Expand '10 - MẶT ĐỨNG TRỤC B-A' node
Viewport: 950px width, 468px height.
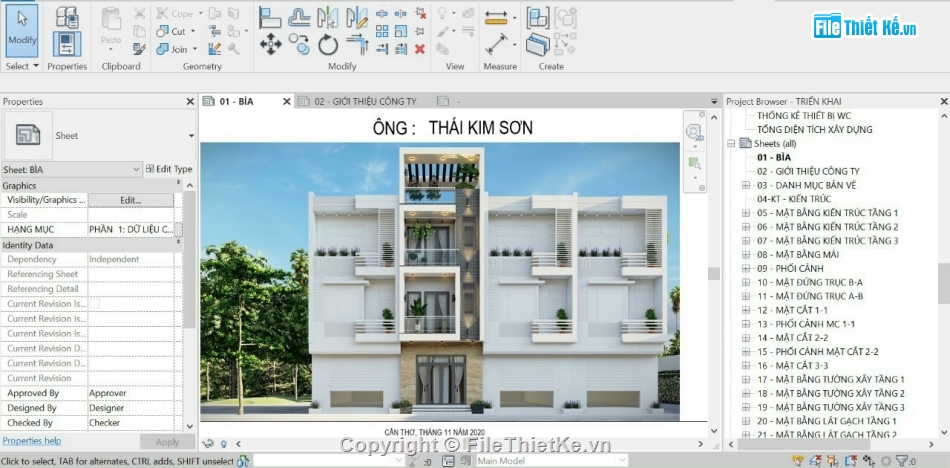click(746, 282)
